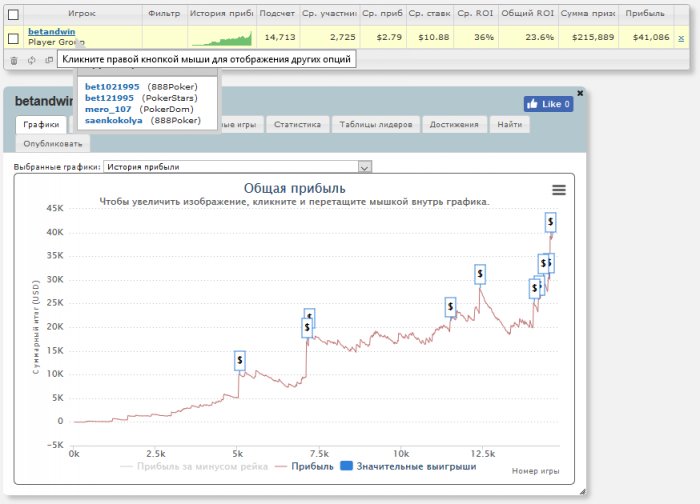Toggle the 'Прибыль за минусом рейка' legend series

click(x=195, y=467)
